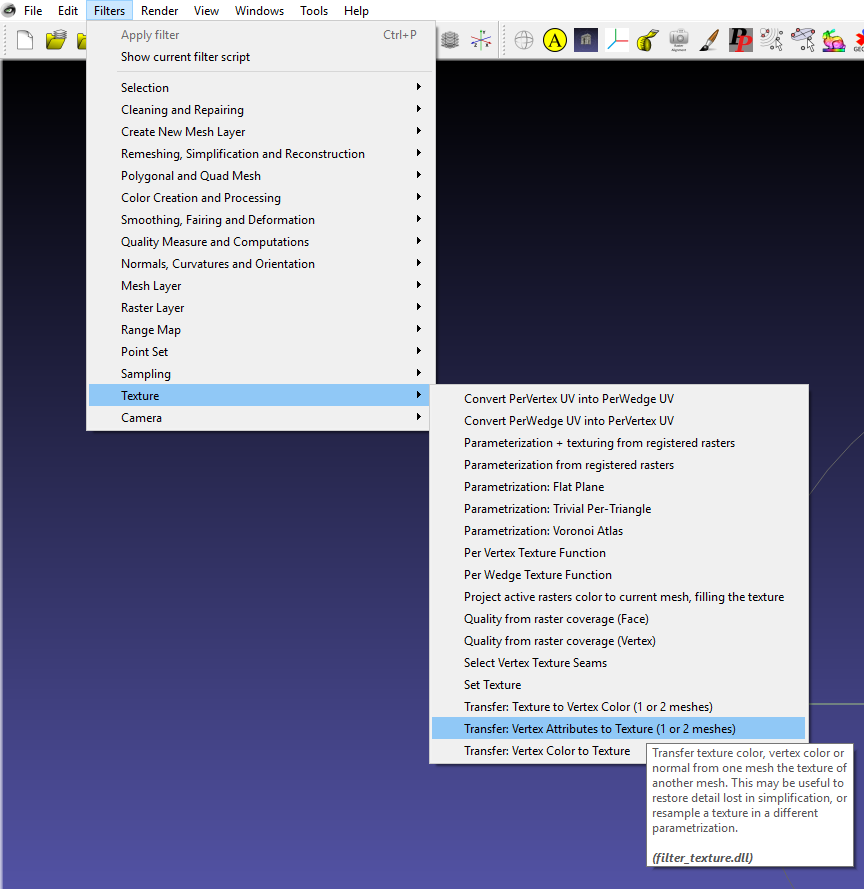Choose Per Vertex Texture Function
This screenshot has height=889, width=864.
[619, 553]
